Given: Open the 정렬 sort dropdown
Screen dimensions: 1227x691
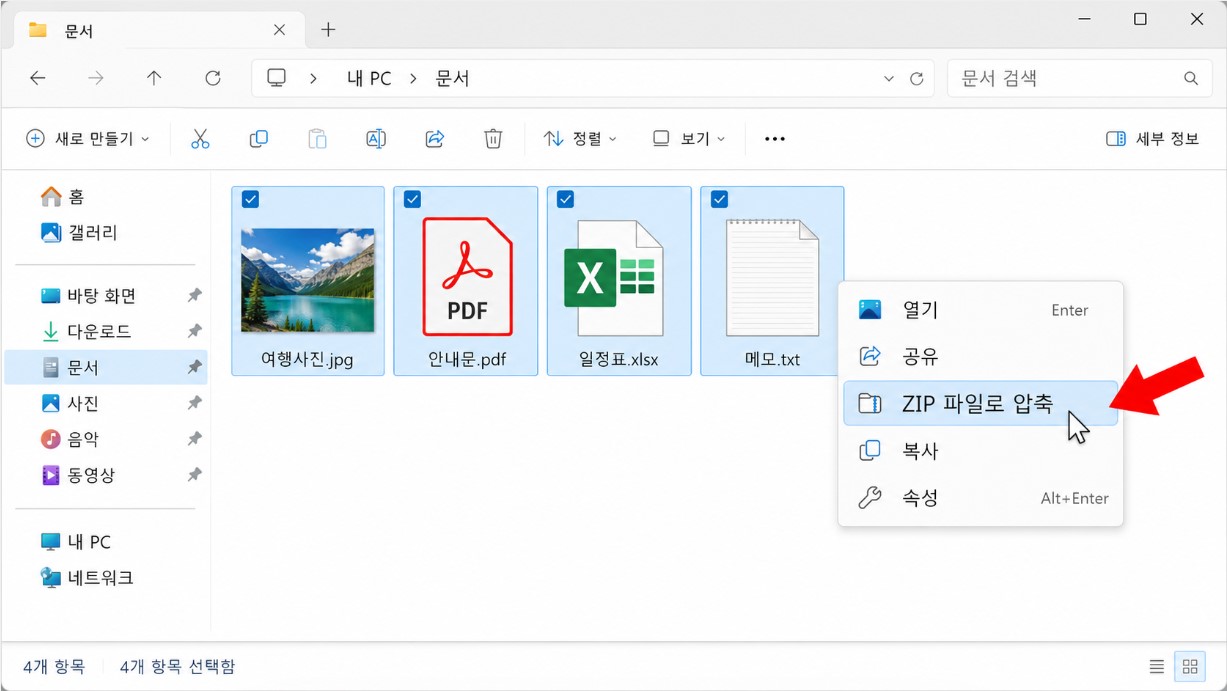Looking at the screenshot, I should (x=580, y=139).
